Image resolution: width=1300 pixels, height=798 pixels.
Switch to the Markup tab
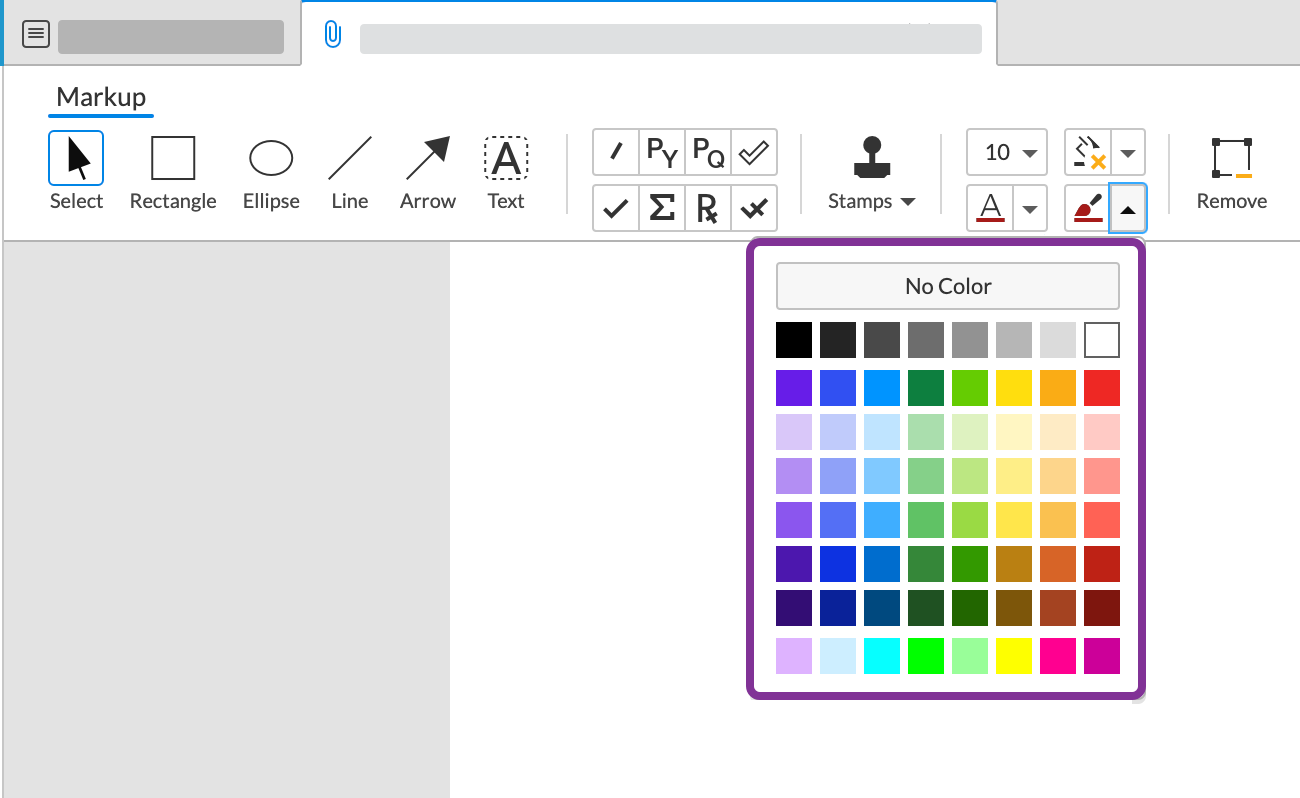click(101, 98)
